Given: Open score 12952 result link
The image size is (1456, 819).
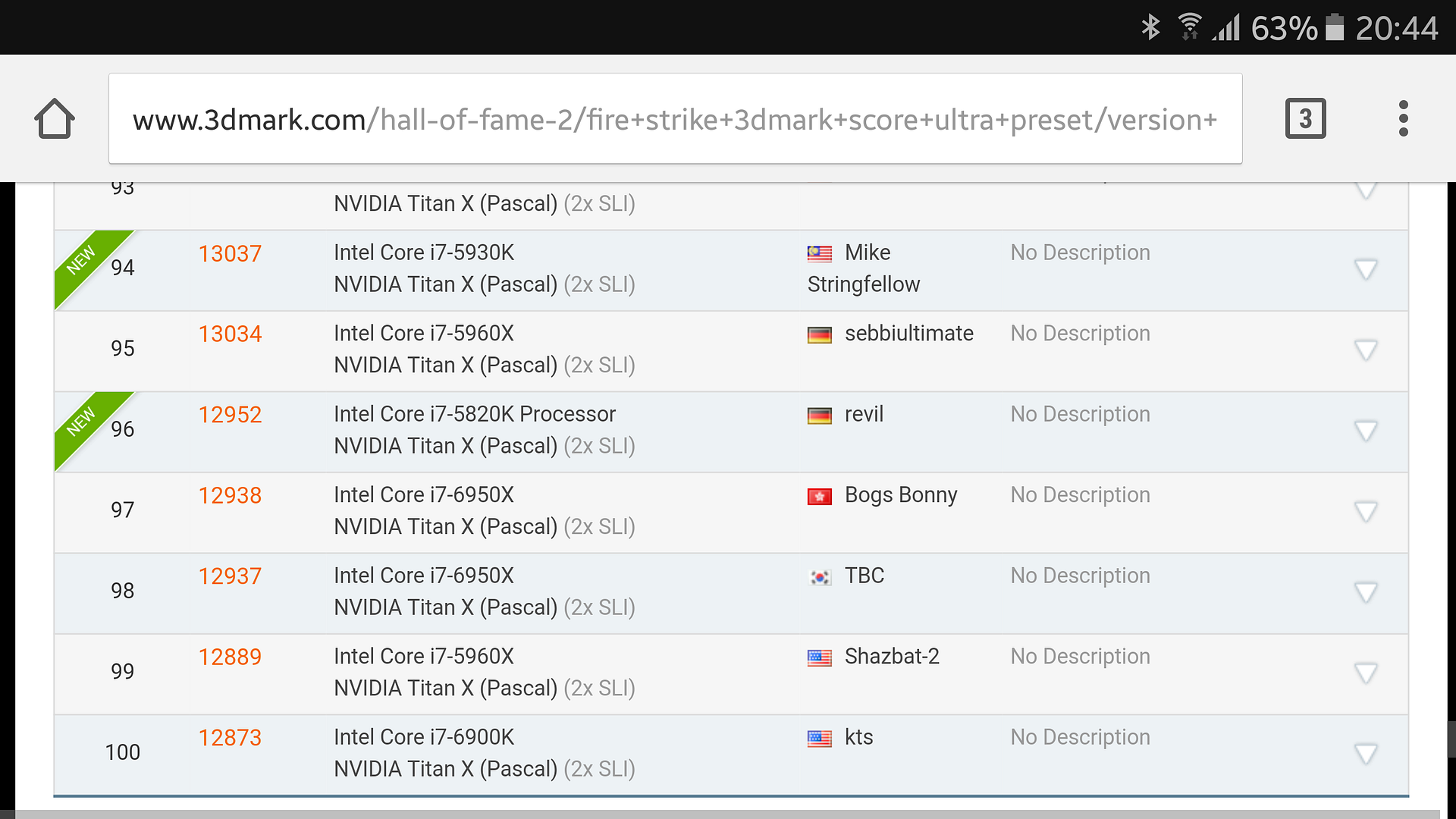Looking at the screenshot, I should click(x=230, y=416).
